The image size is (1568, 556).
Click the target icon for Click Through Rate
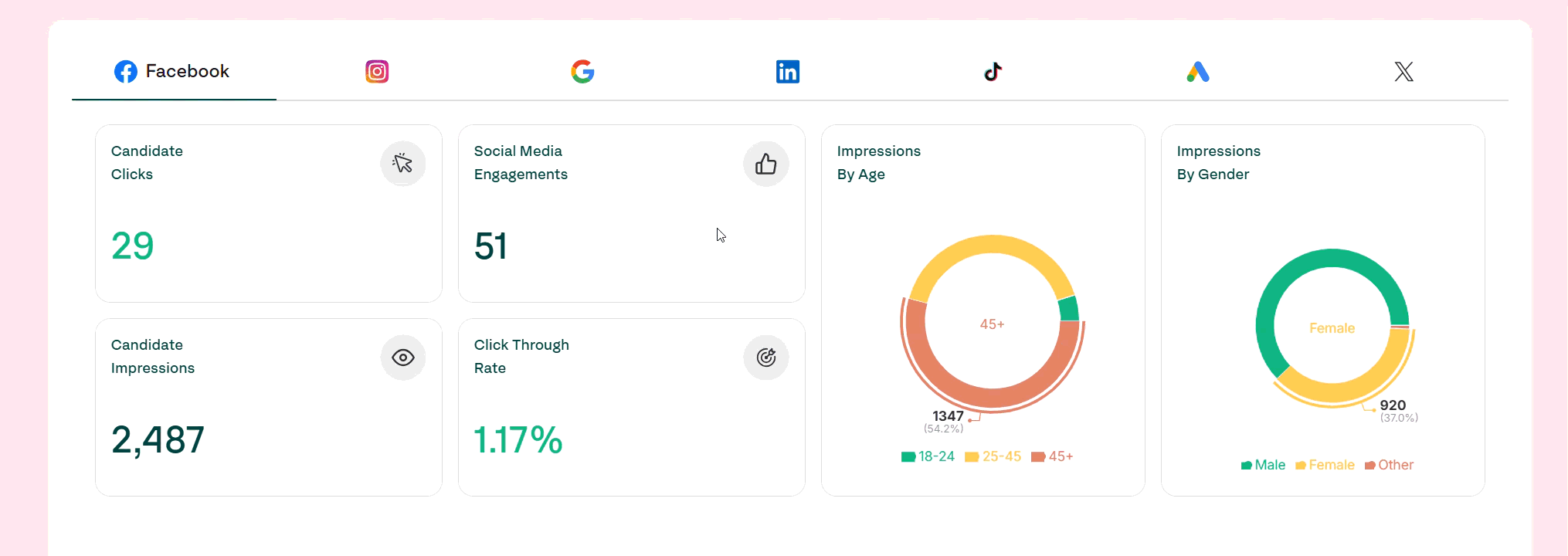pos(765,358)
